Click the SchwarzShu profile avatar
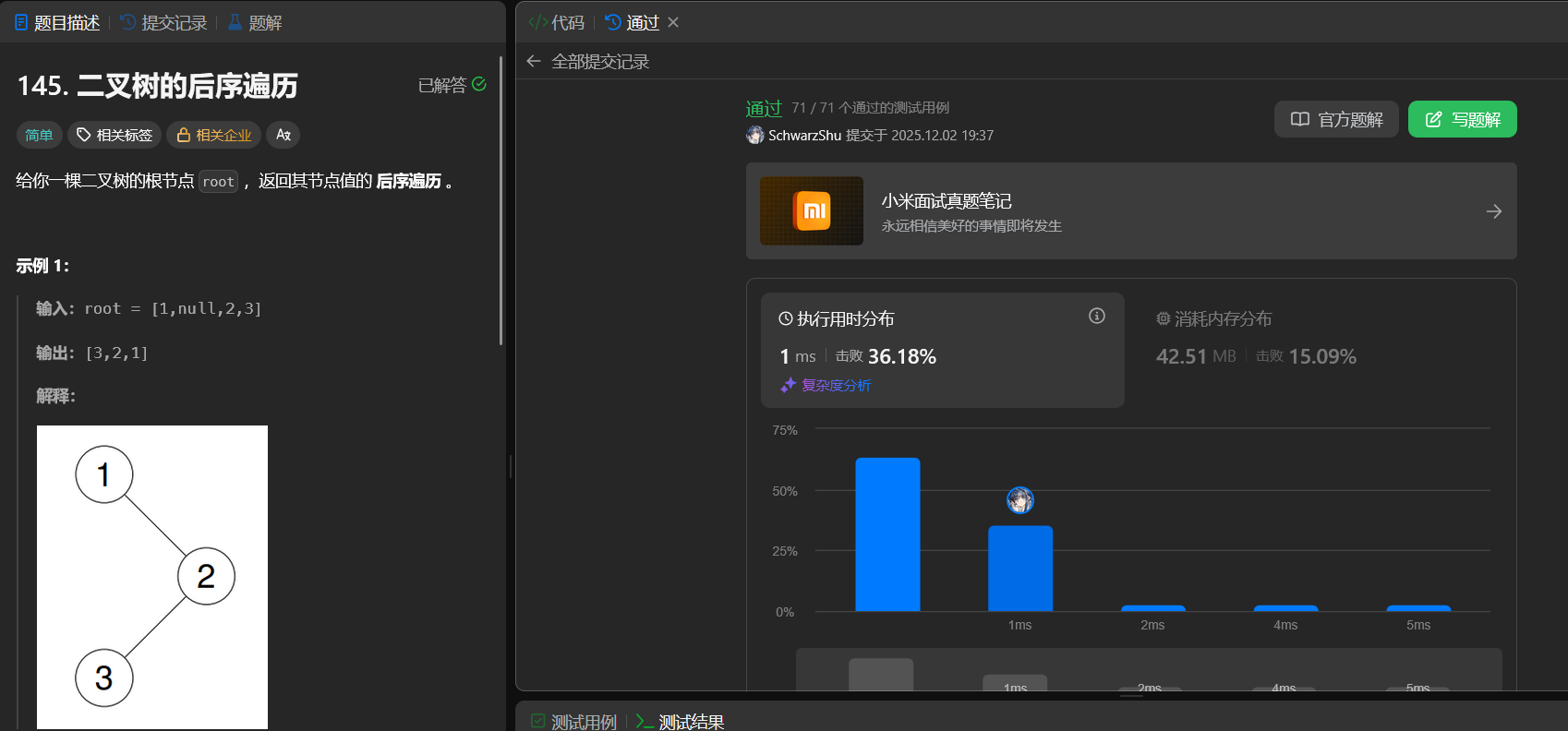 (x=755, y=136)
